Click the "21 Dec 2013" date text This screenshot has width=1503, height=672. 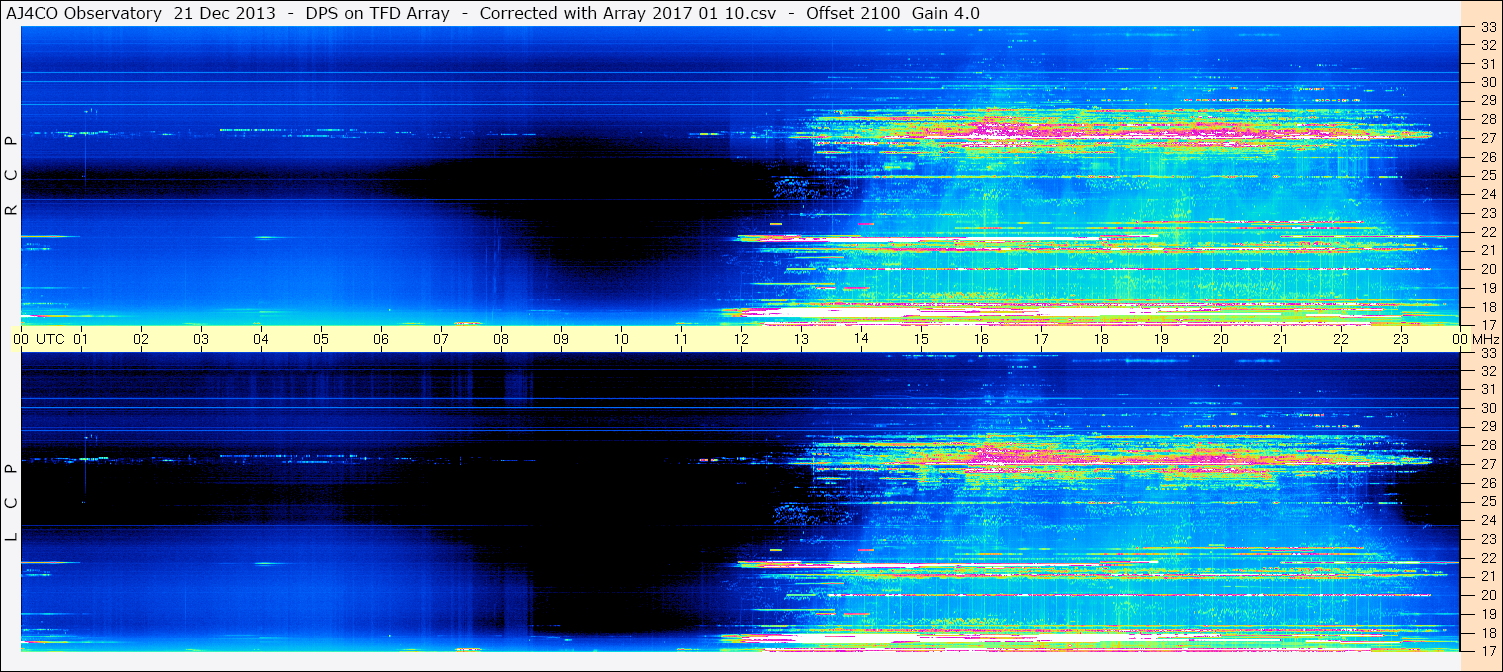click(225, 13)
